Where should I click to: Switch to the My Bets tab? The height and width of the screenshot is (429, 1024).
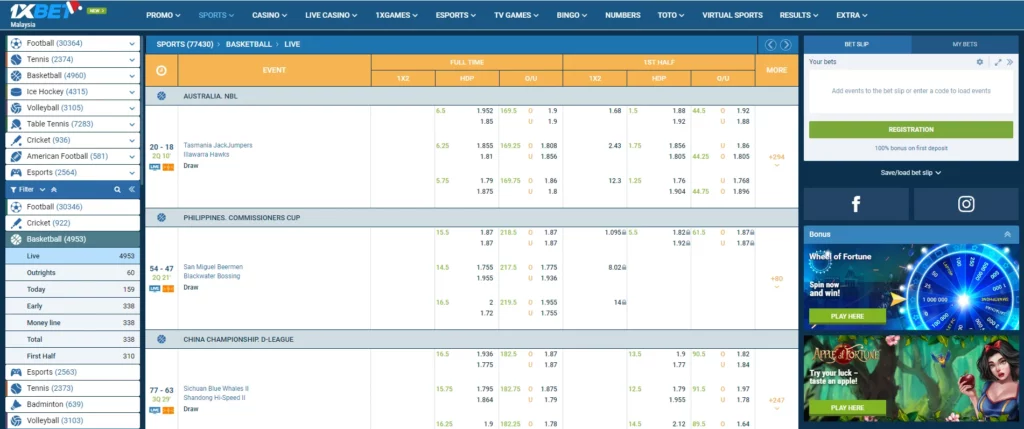pyautogui.click(x=965, y=45)
